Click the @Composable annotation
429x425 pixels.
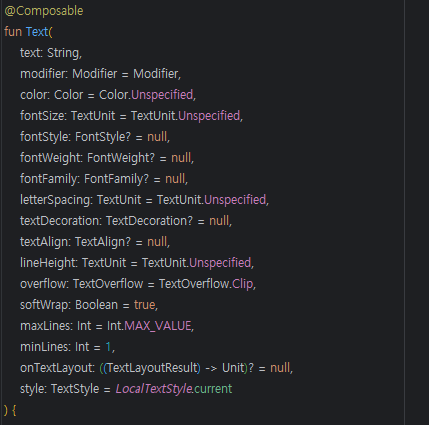pyautogui.click(x=44, y=11)
